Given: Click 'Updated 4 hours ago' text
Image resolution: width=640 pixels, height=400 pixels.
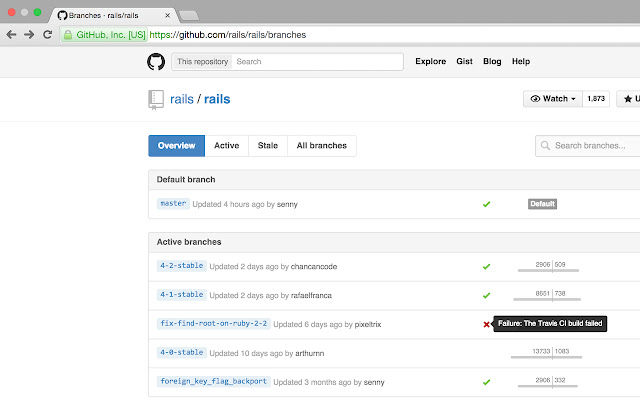Looking at the screenshot, I should tap(228, 204).
